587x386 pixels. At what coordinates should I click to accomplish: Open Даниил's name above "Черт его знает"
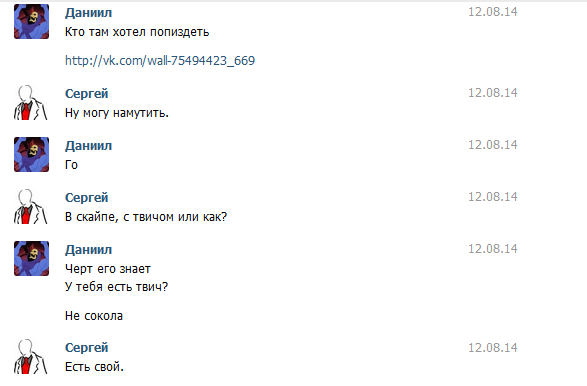pyautogui.click(x=88, y=250)
